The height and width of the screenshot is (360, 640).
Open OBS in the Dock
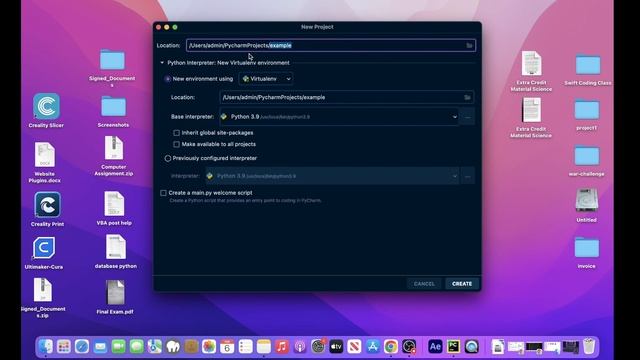[x=409, y=347]
